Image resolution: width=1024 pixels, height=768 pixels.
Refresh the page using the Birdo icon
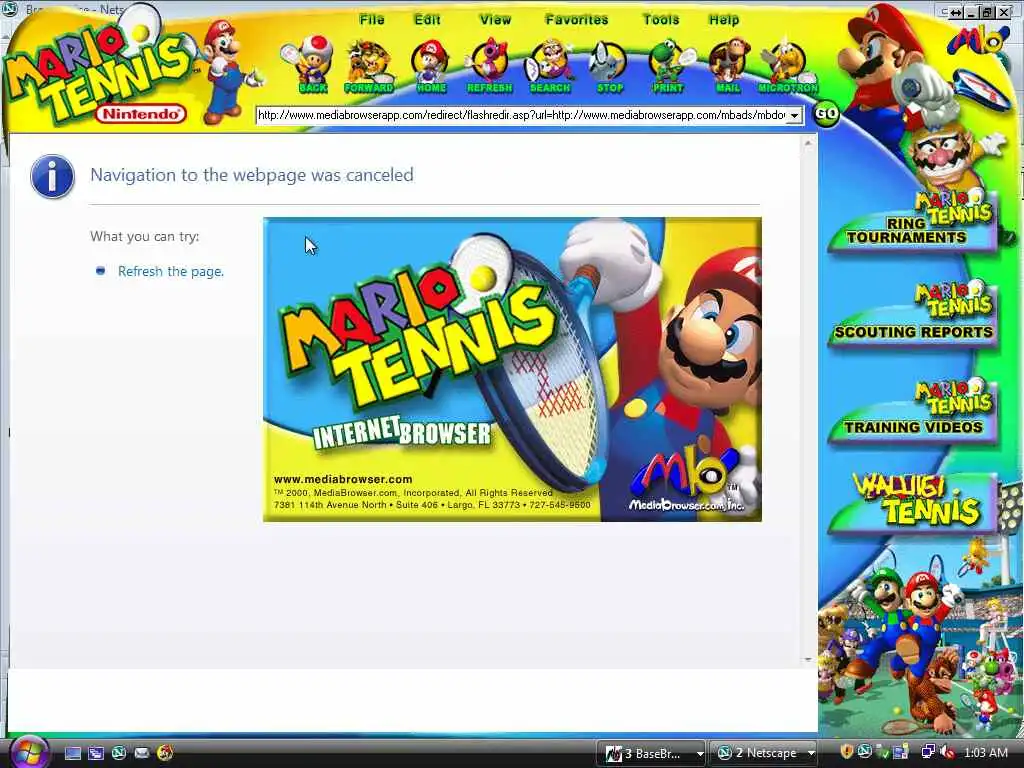click(x=489, y=65)
